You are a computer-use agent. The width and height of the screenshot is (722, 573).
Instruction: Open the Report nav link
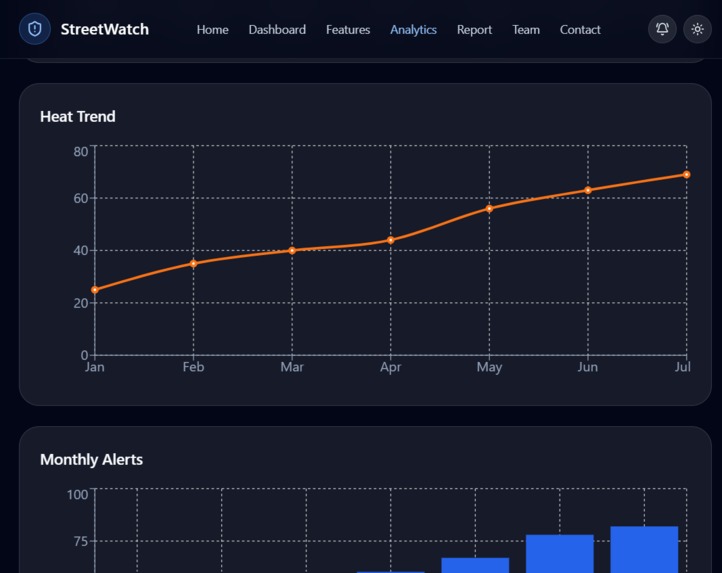tap(474, 29)
